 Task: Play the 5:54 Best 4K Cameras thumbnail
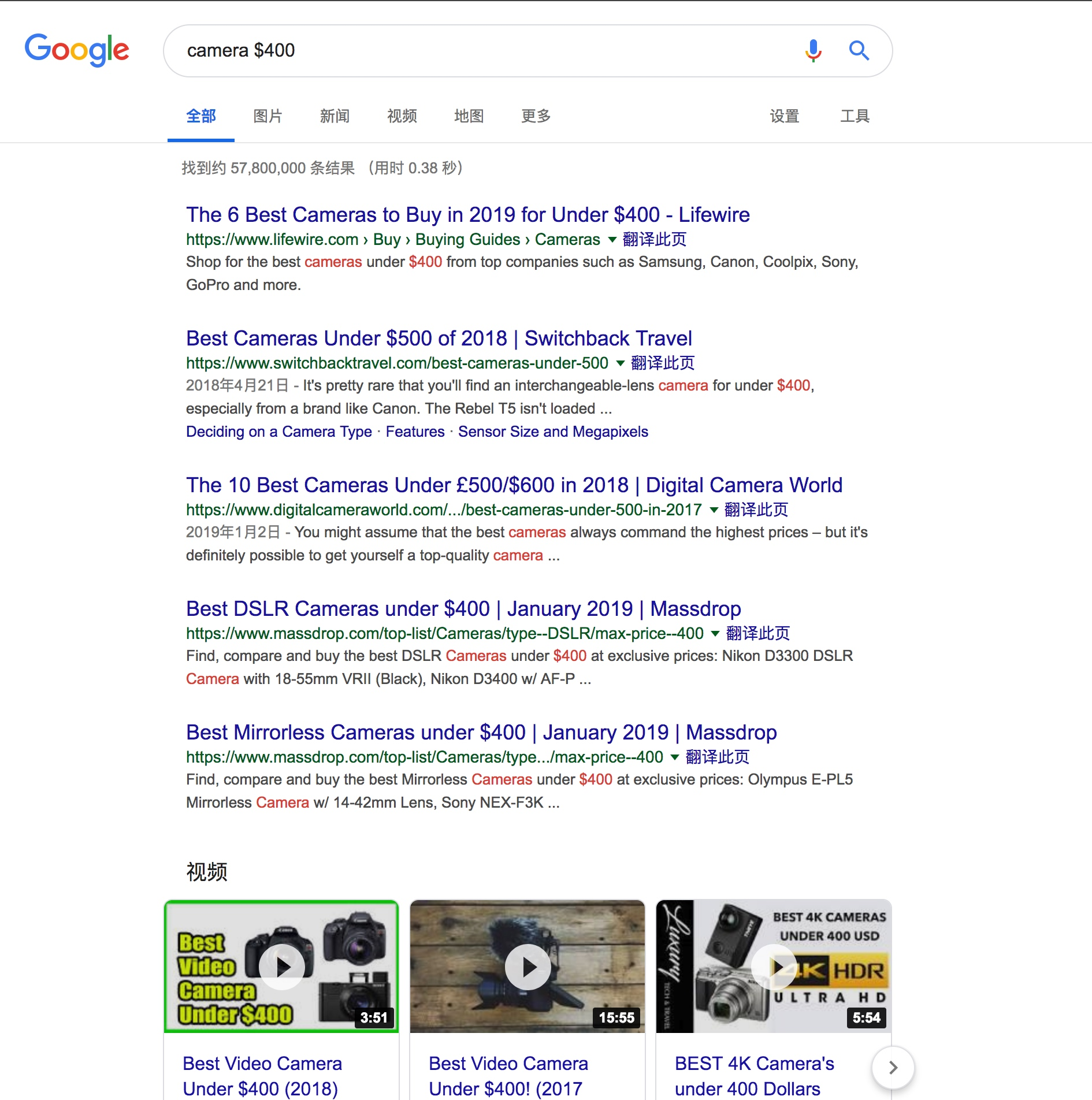pyautogui.click(x=774, y=967)
